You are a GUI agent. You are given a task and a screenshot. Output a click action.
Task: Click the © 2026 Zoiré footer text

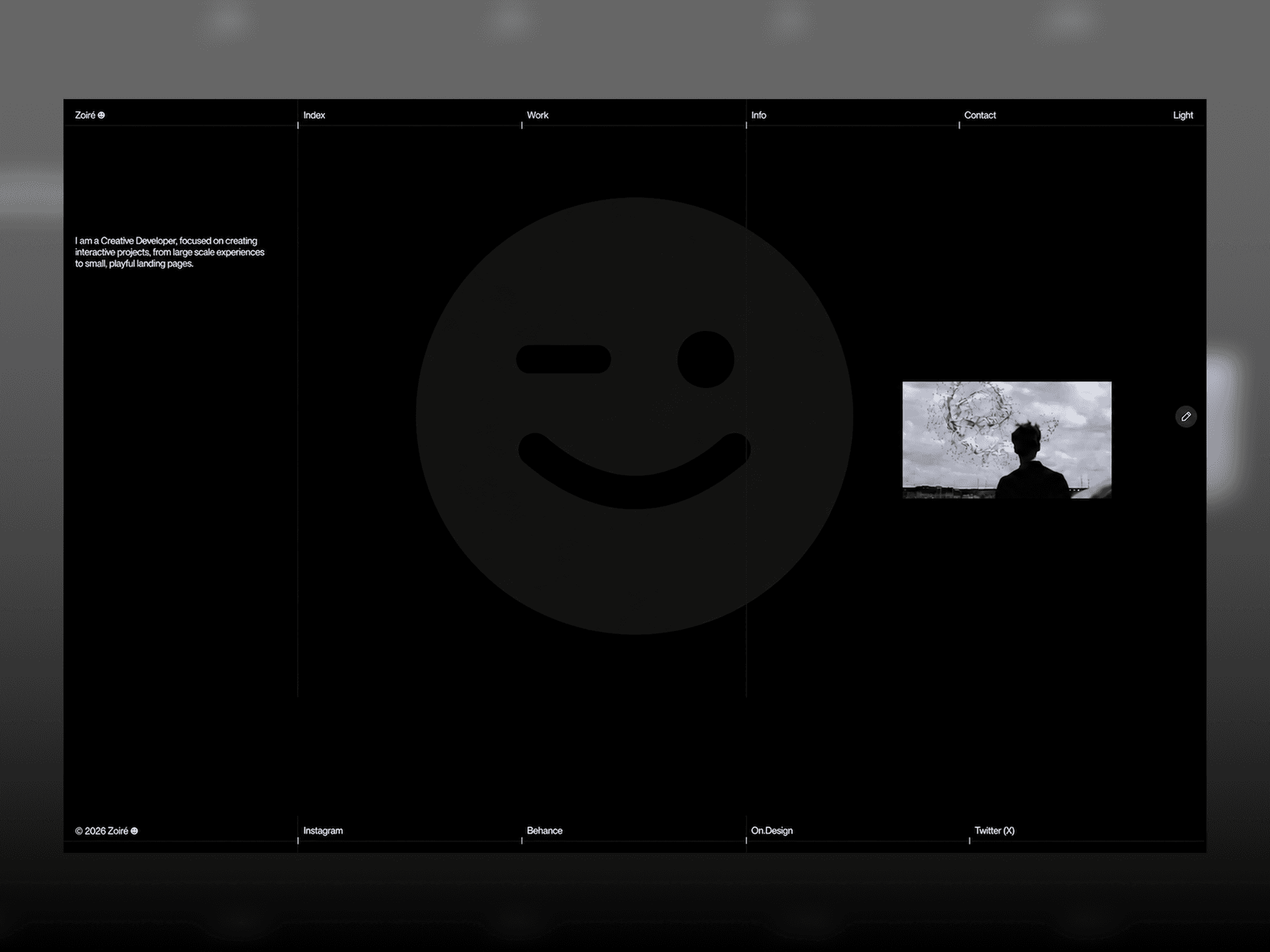pyautogui.click(x=107, y=831)
